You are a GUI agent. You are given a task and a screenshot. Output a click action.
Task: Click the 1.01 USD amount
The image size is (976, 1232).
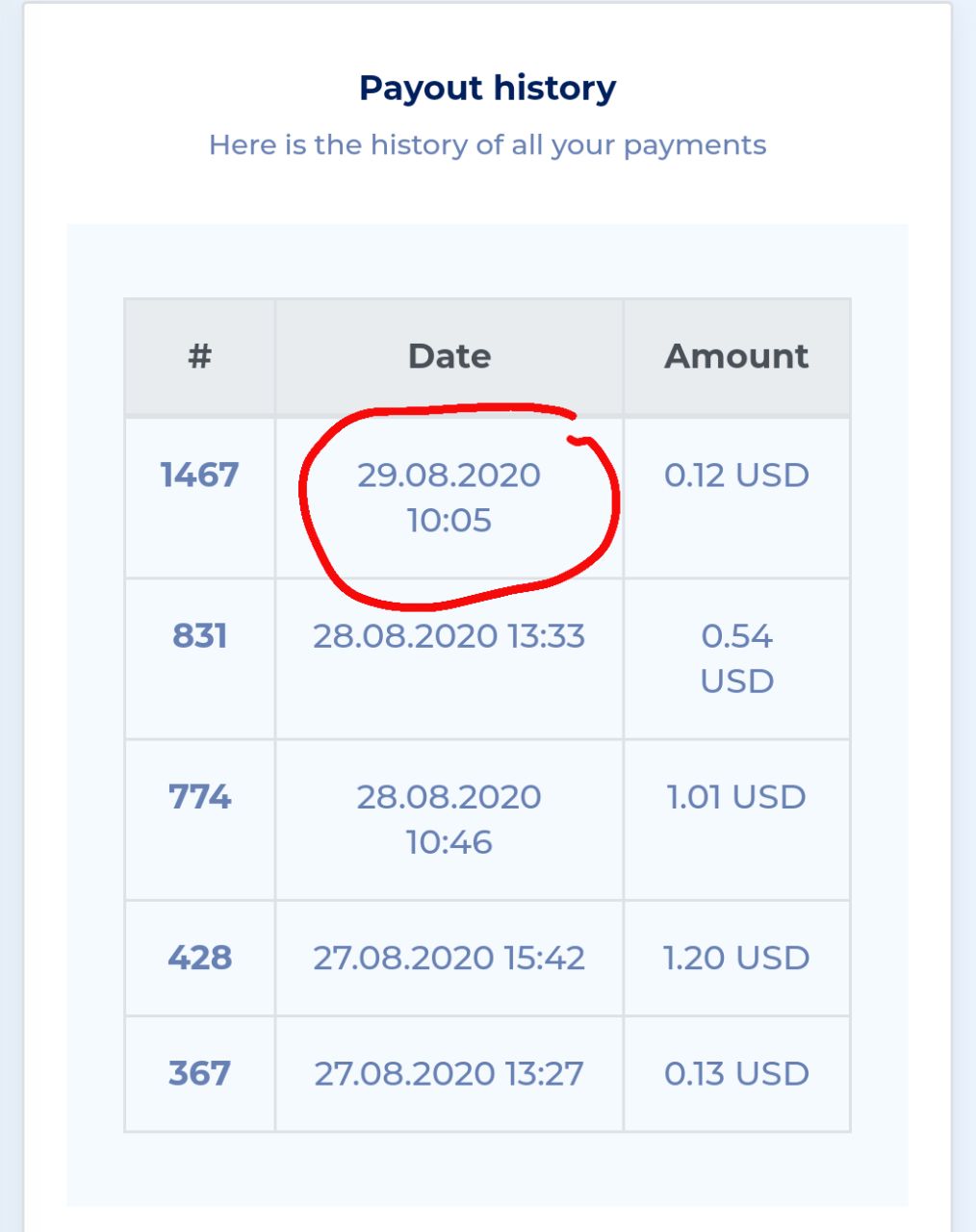point(736,796)
